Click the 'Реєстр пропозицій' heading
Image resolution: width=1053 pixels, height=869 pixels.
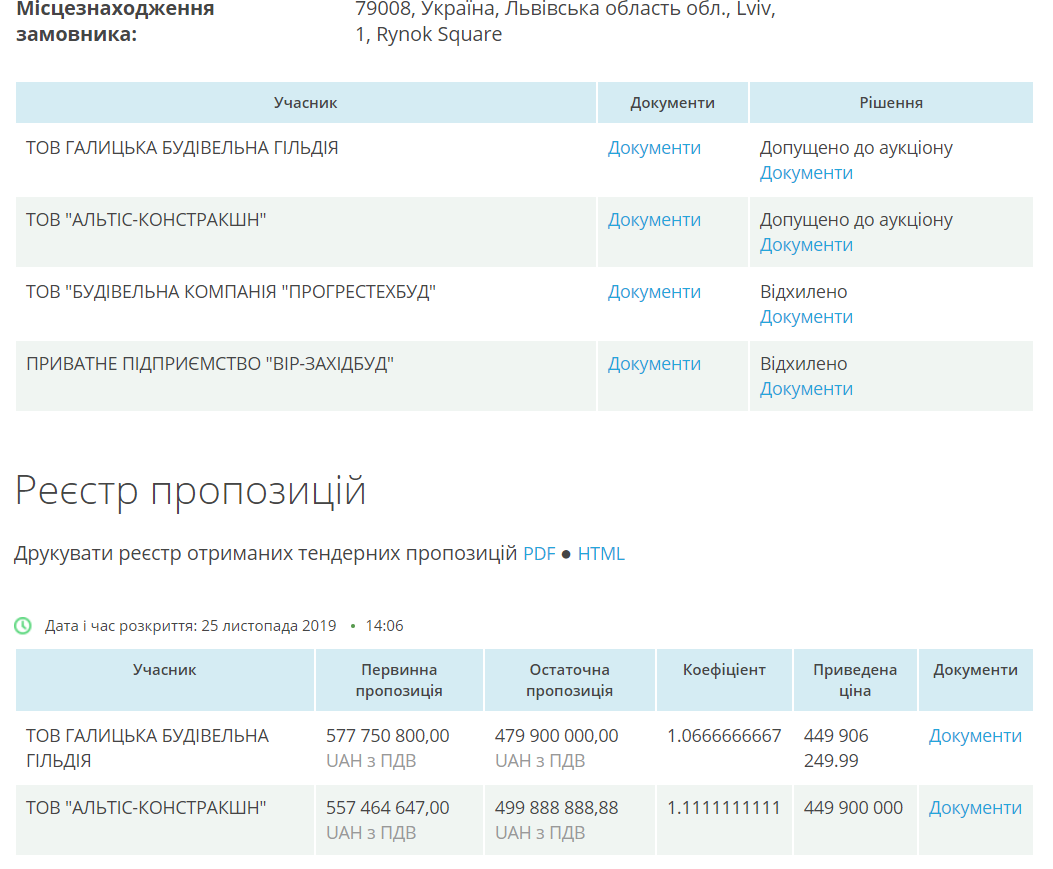click(191, 491)
